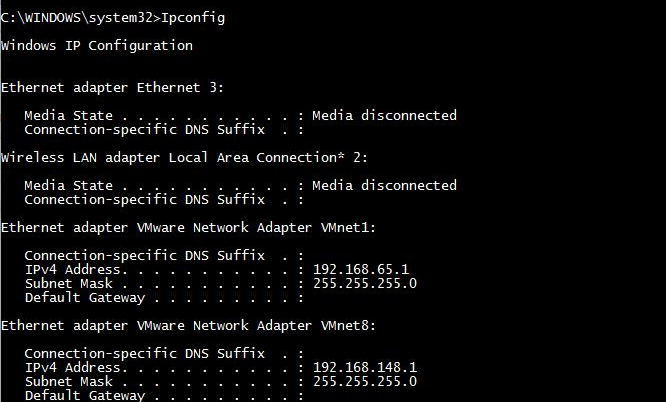Click the VMnet8 subnet mask value
Viewport: 666px width, 402px height.
[365, 382]
